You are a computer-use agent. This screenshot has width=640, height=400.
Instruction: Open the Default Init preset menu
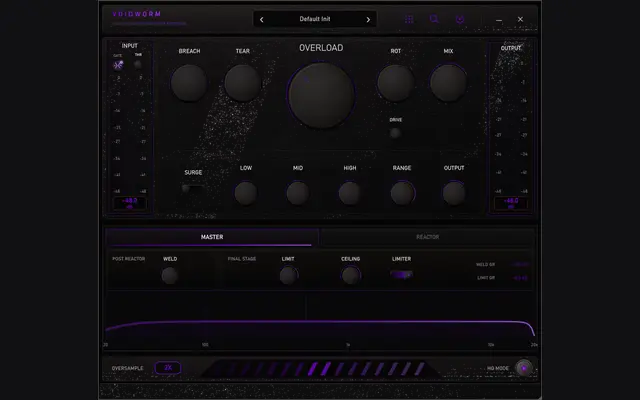coord(315,19)
